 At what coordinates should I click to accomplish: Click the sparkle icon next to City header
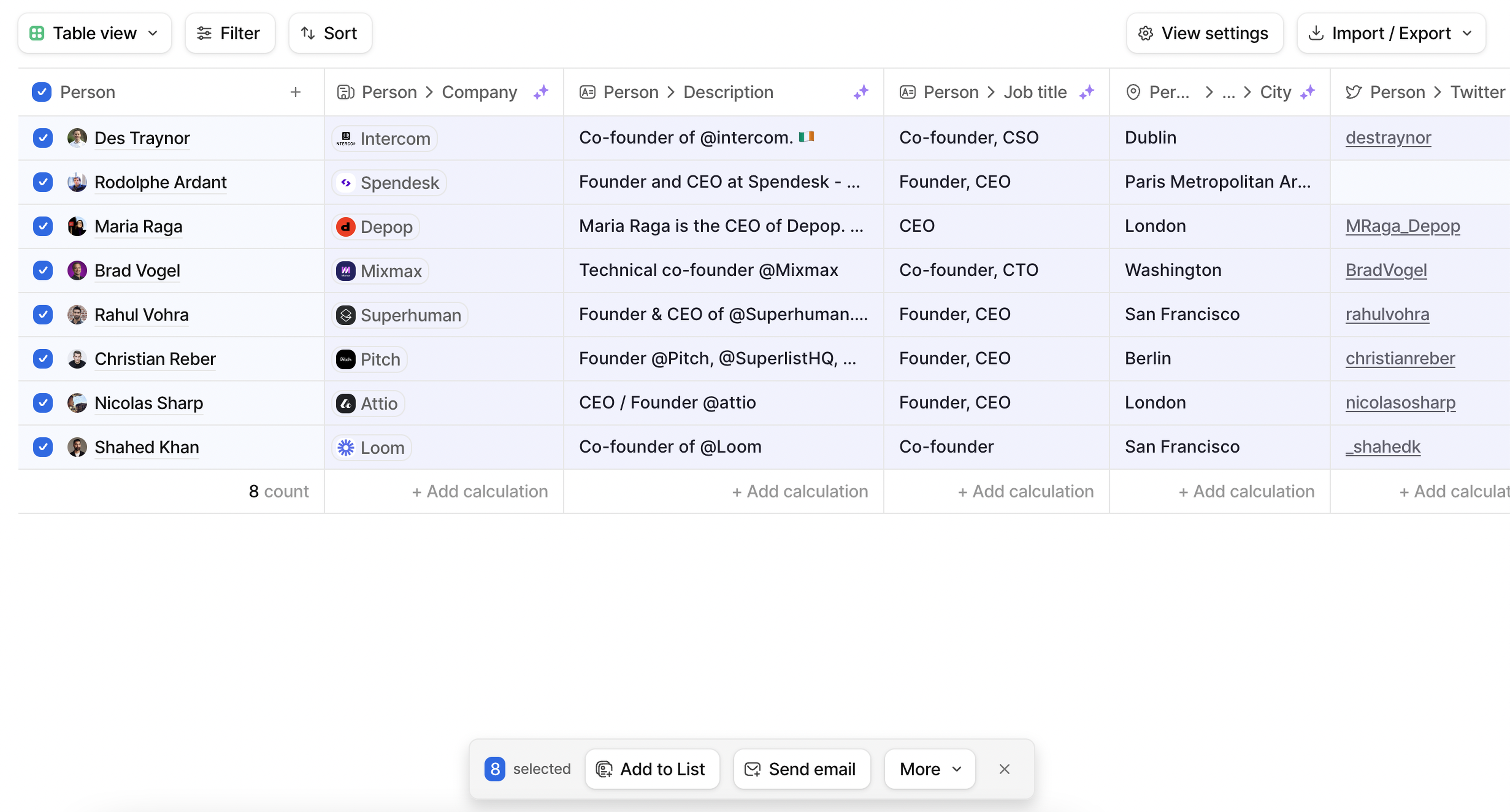[x=1307, y=92]
